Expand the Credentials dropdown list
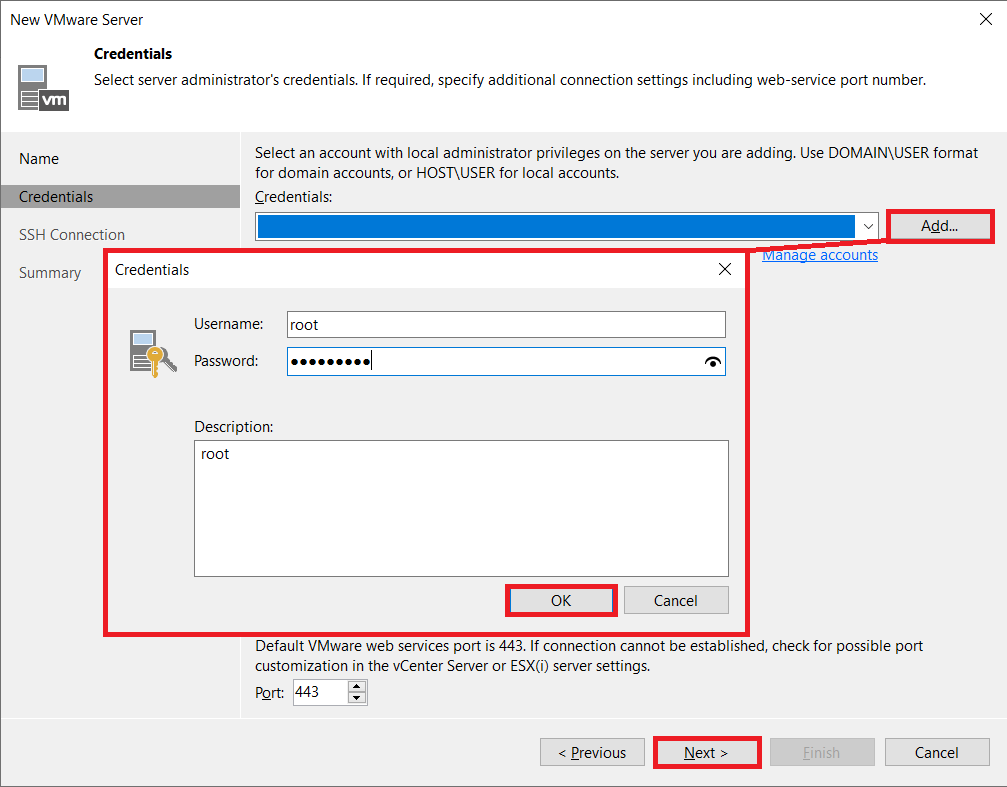The width and height of the screenshot is (1007, 787). click(x=867, y=227)
